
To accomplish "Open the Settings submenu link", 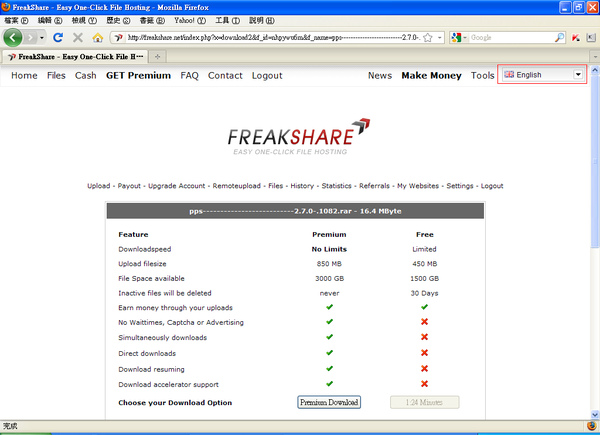I will pos(460,186).
